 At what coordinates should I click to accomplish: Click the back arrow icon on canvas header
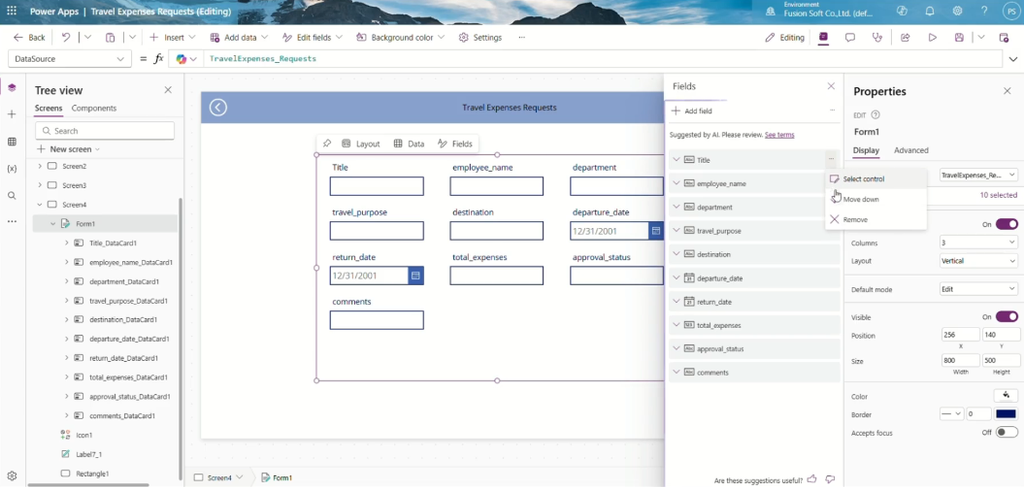[218, 108]
